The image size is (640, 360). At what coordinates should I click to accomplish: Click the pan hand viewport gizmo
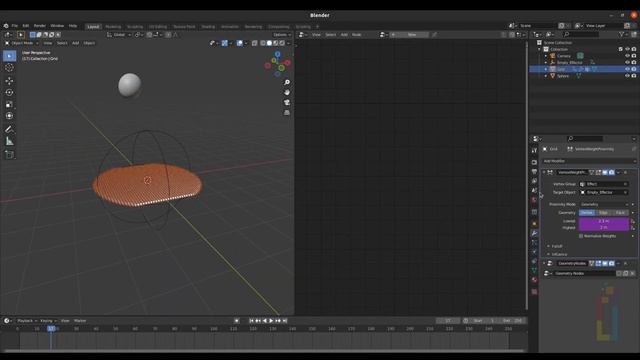tap(287, 92)
